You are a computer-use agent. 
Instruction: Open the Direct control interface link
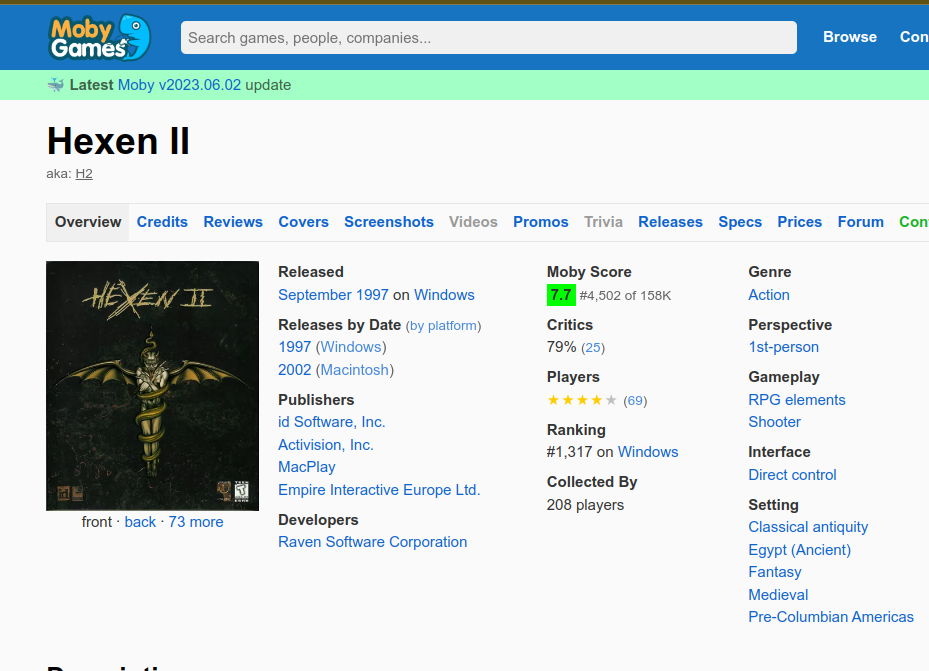pos(792,475)
